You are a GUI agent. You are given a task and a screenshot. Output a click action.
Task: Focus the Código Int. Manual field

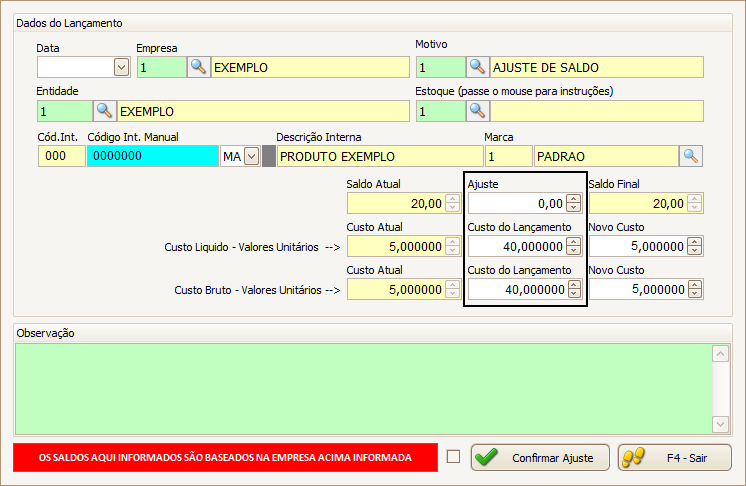pyautogui.click(x=152, y=156)
